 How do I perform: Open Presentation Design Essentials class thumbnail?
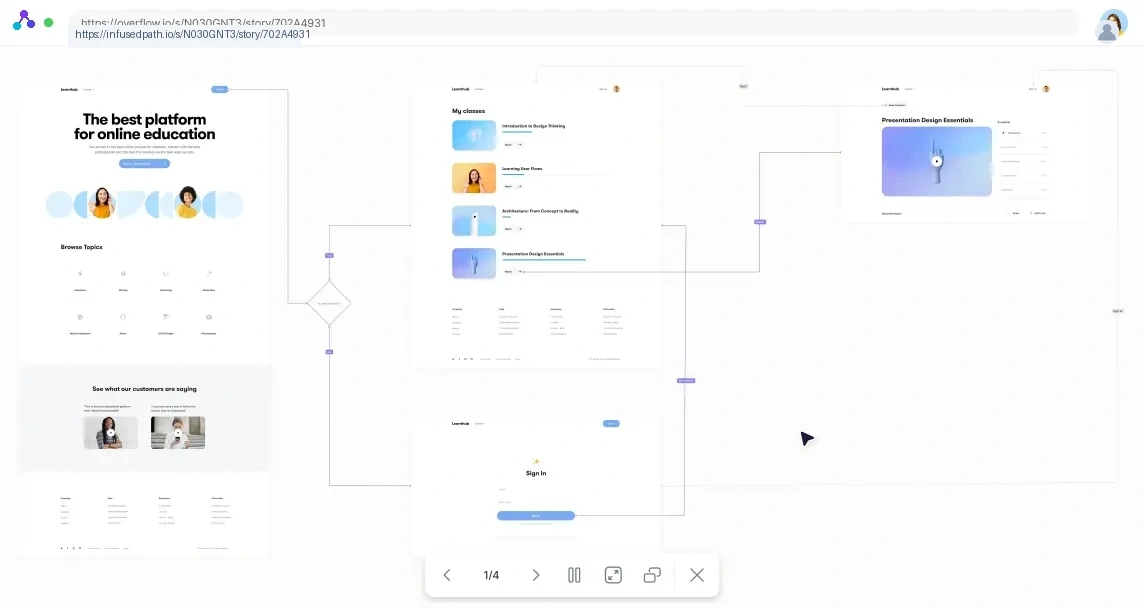coord(474,263)
